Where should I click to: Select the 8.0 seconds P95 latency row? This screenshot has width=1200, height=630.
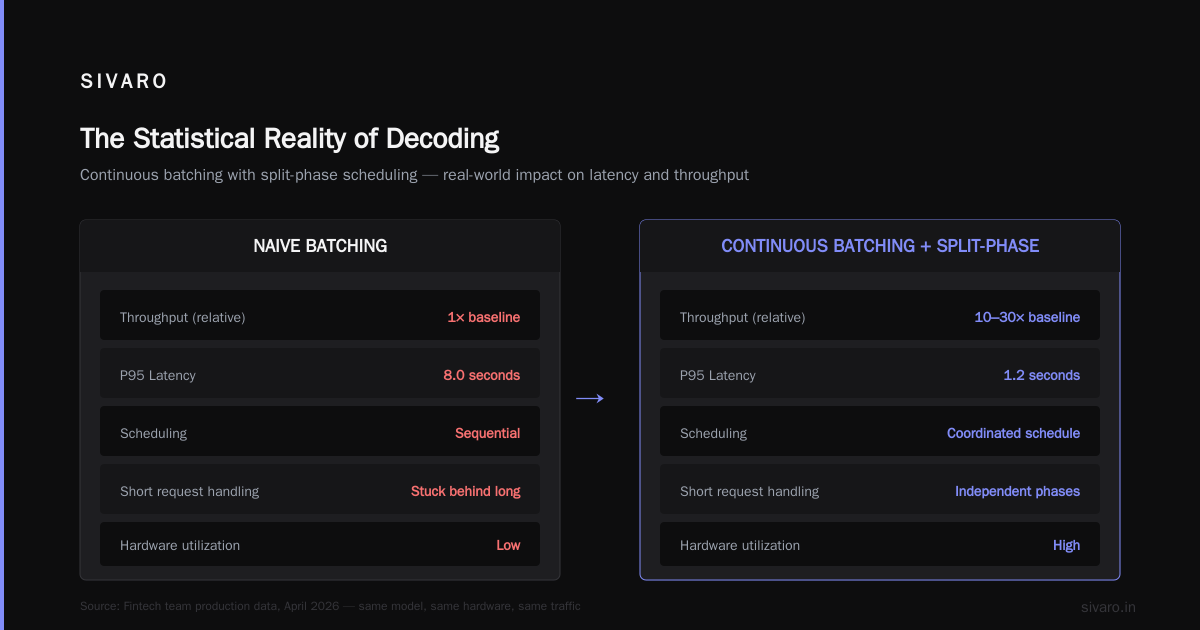[x=320, y=375]
